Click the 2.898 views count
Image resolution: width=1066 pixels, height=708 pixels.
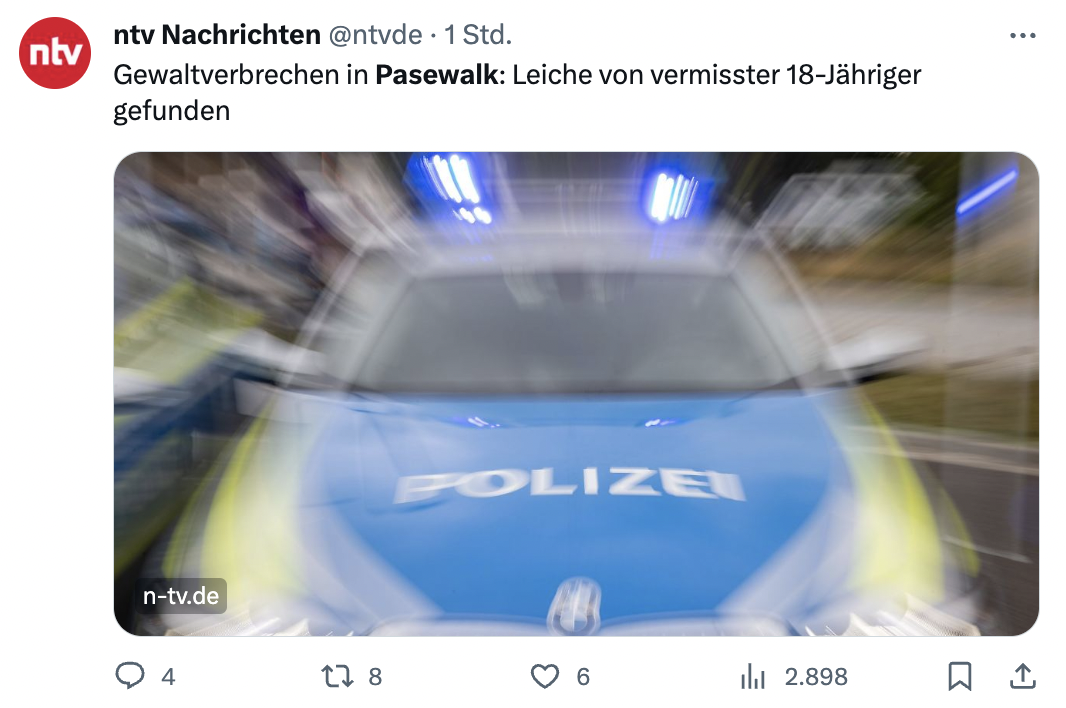click(x=816, y=677)
